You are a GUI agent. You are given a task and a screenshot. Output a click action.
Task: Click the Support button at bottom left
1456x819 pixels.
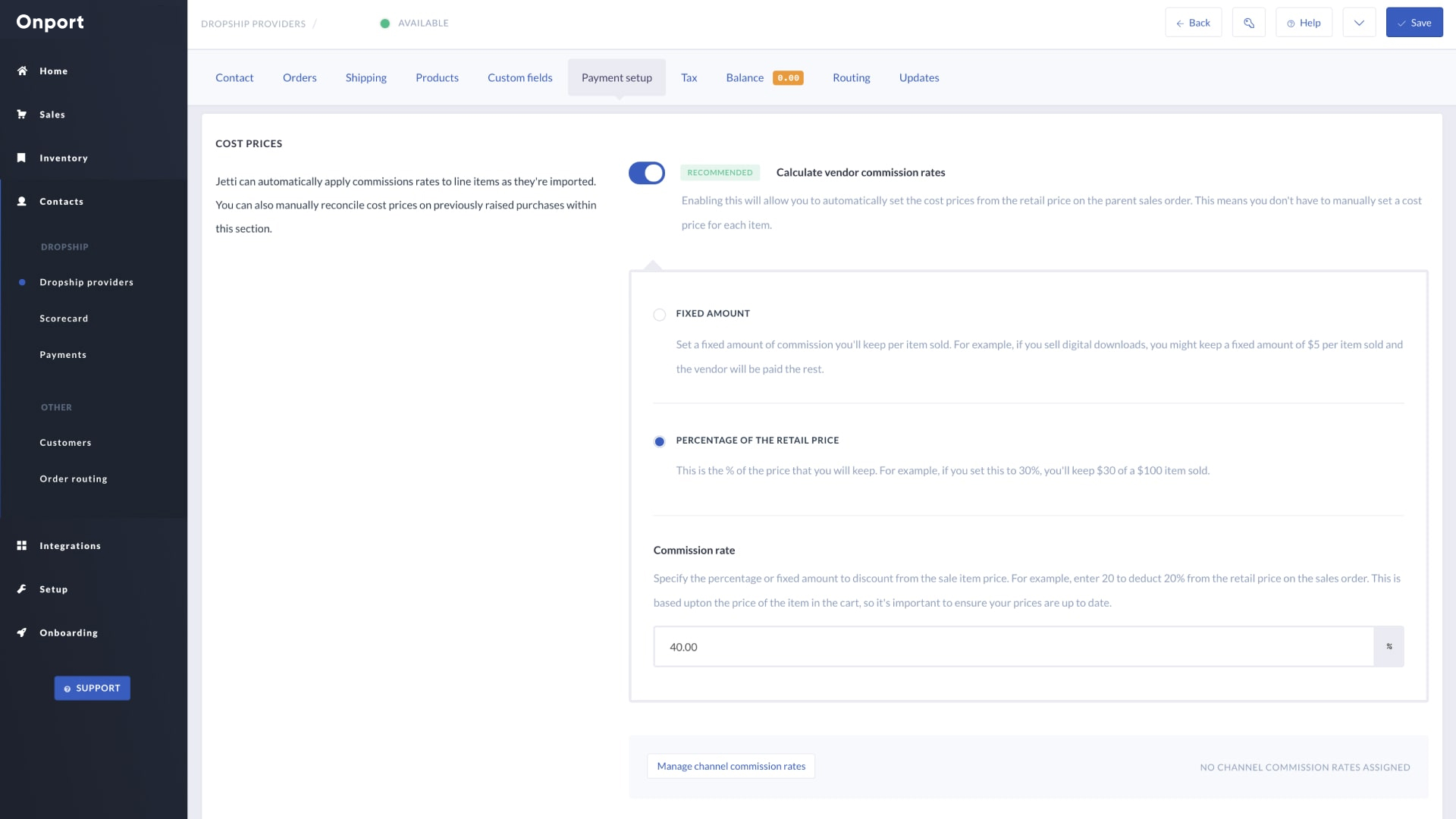[x=92, y=688]
